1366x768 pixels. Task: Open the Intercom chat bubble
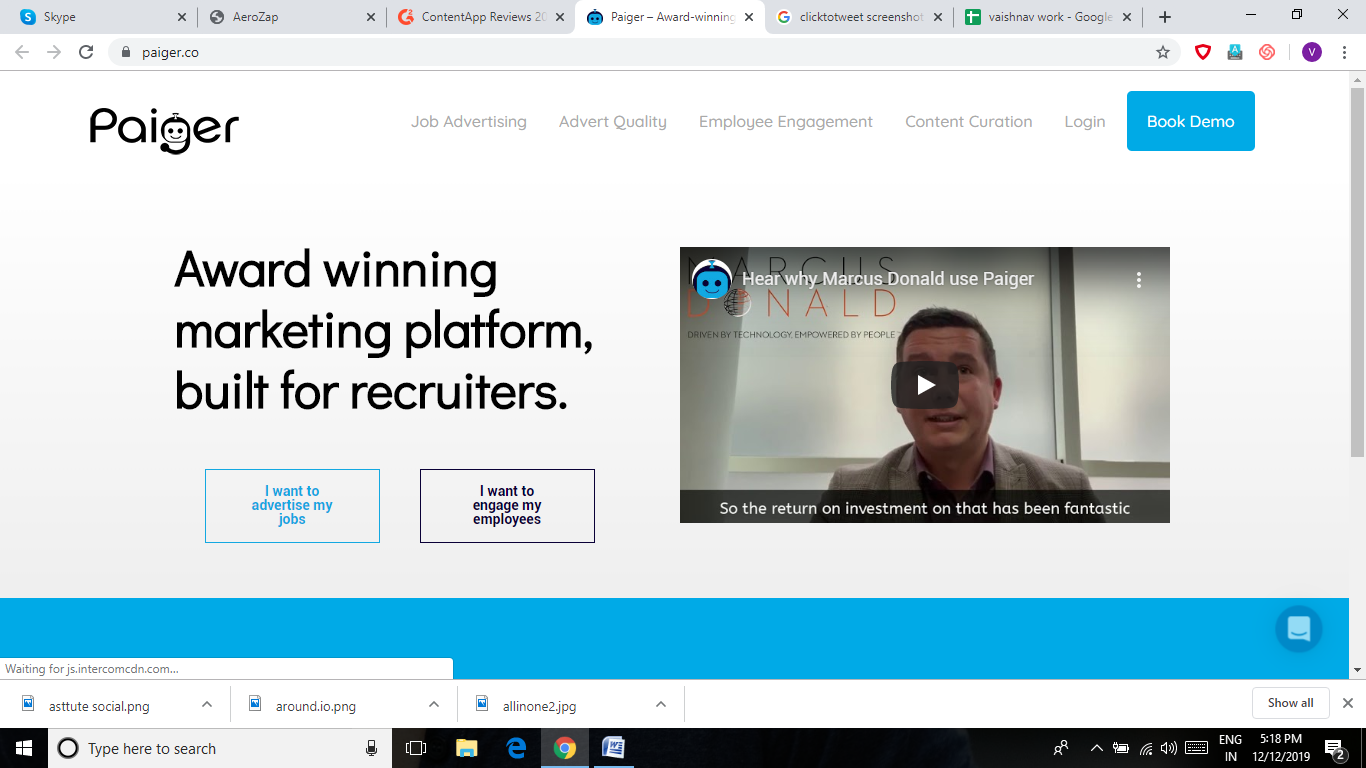1299,629
